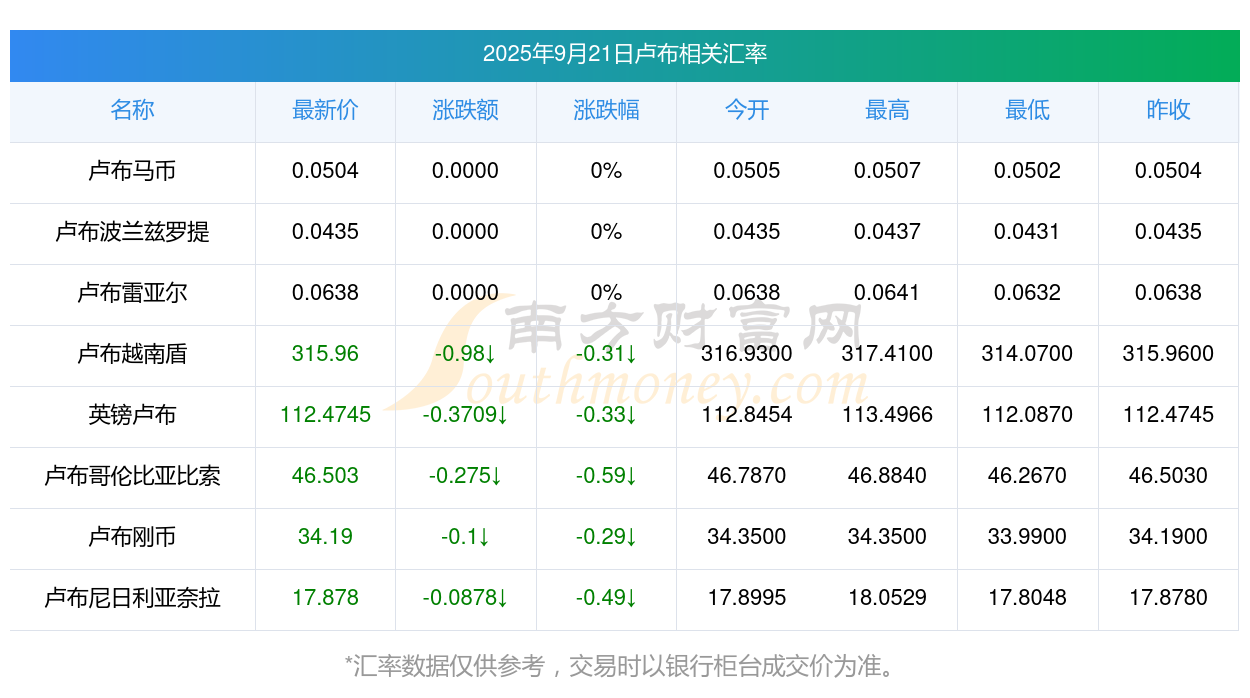Click change percent -0.49↓
This screenshot has height=698, width=1250.
coord(606,598)
